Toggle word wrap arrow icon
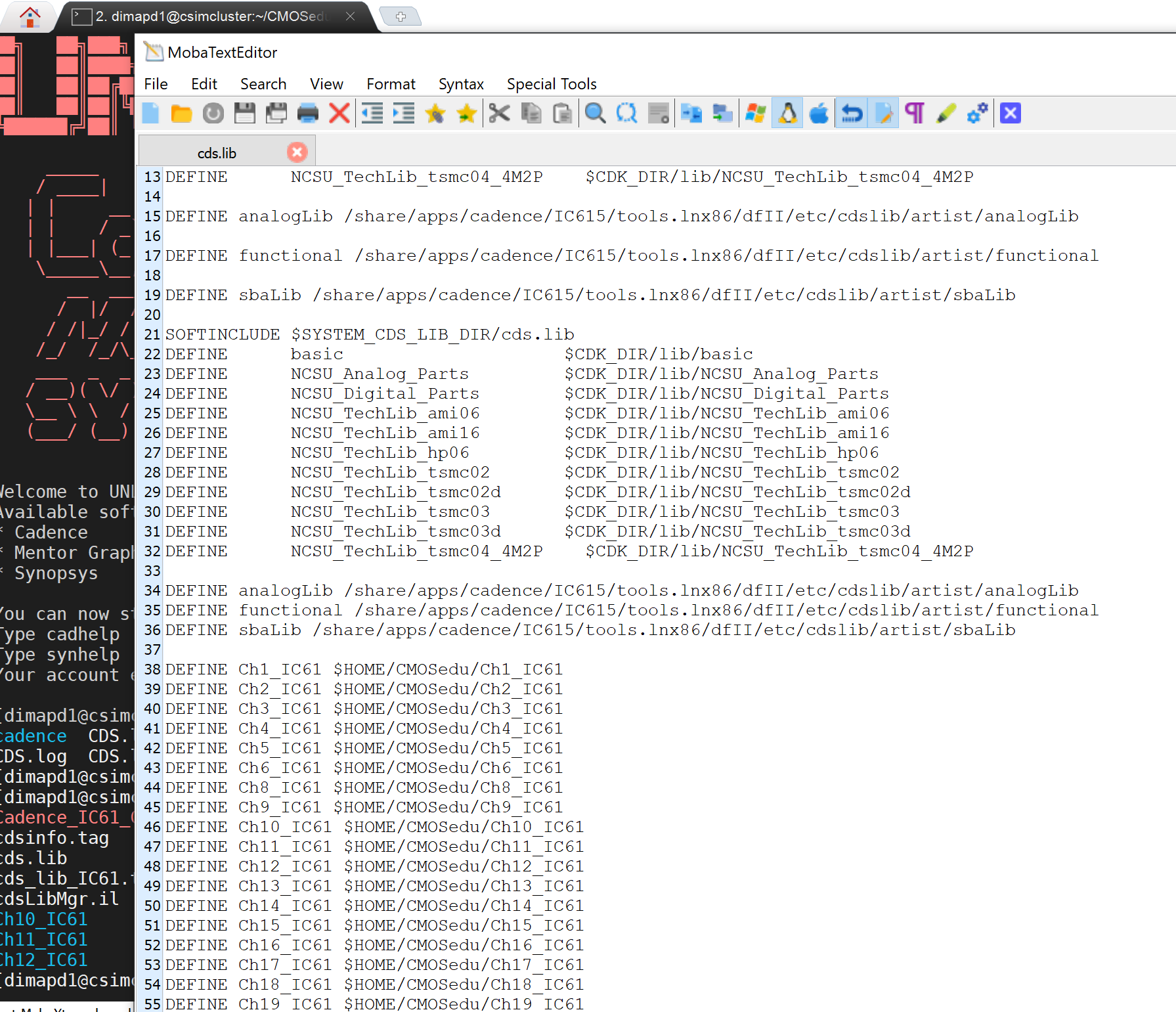This screenshot has width=1176, height=1012. click(x=852, y=114)
